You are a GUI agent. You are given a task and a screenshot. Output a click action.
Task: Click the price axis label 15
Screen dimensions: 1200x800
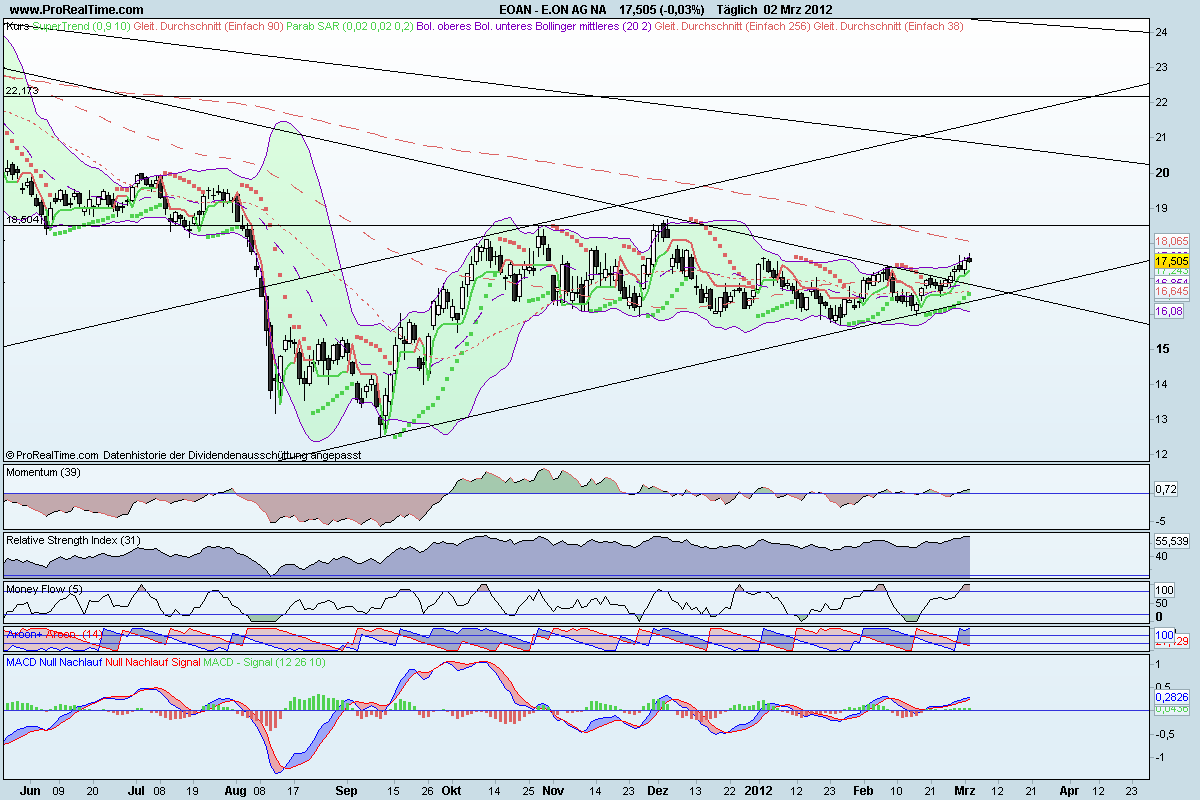click(x=1162, y=348)
